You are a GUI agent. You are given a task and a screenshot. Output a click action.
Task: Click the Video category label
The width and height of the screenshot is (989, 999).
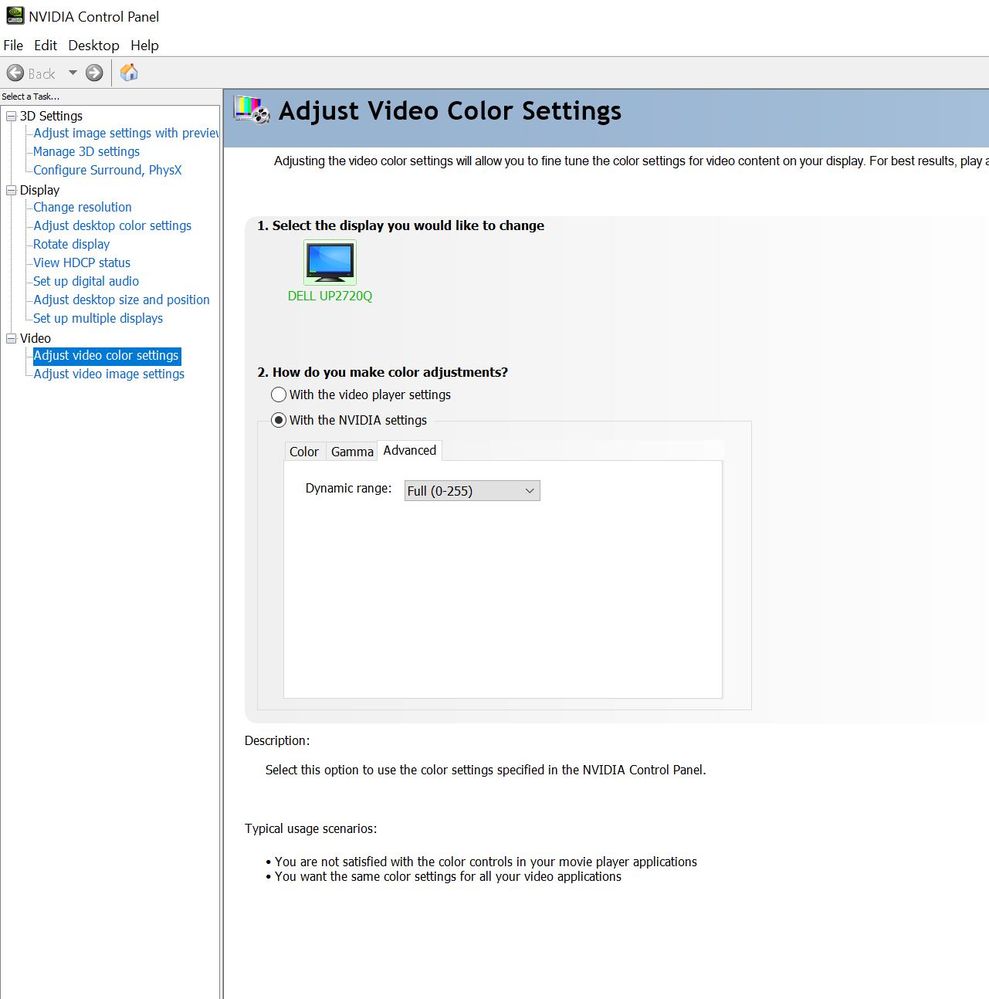pyautogui.click(x=35, y=338)
